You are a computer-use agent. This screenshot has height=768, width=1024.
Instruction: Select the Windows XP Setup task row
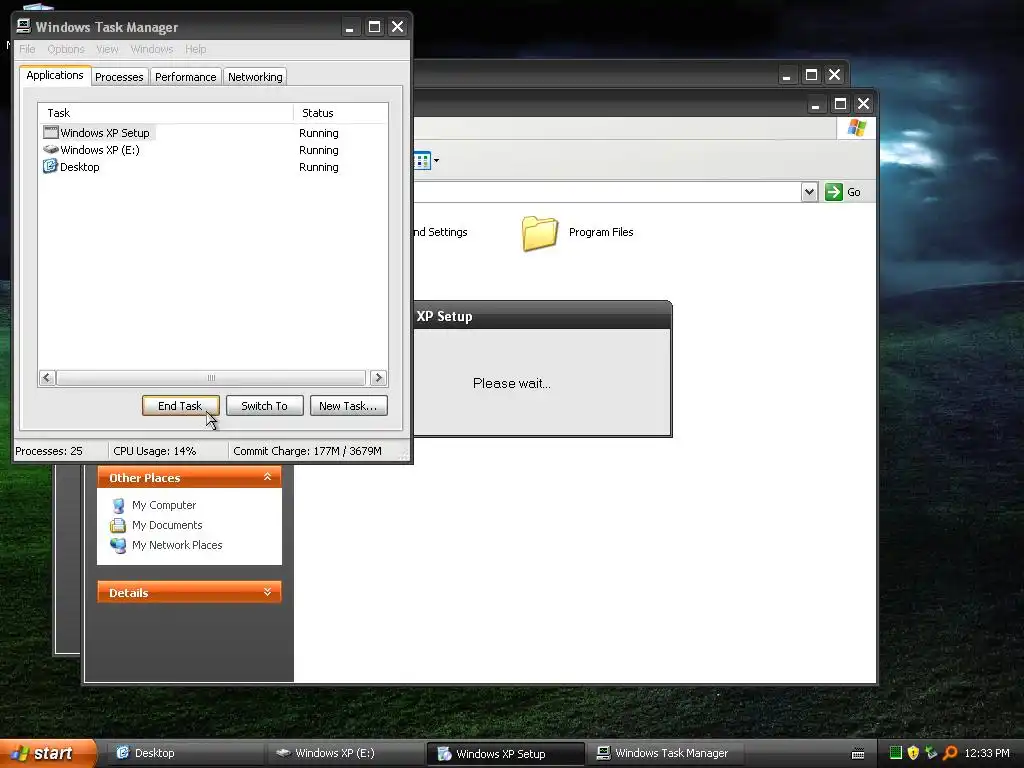[213, 133]
